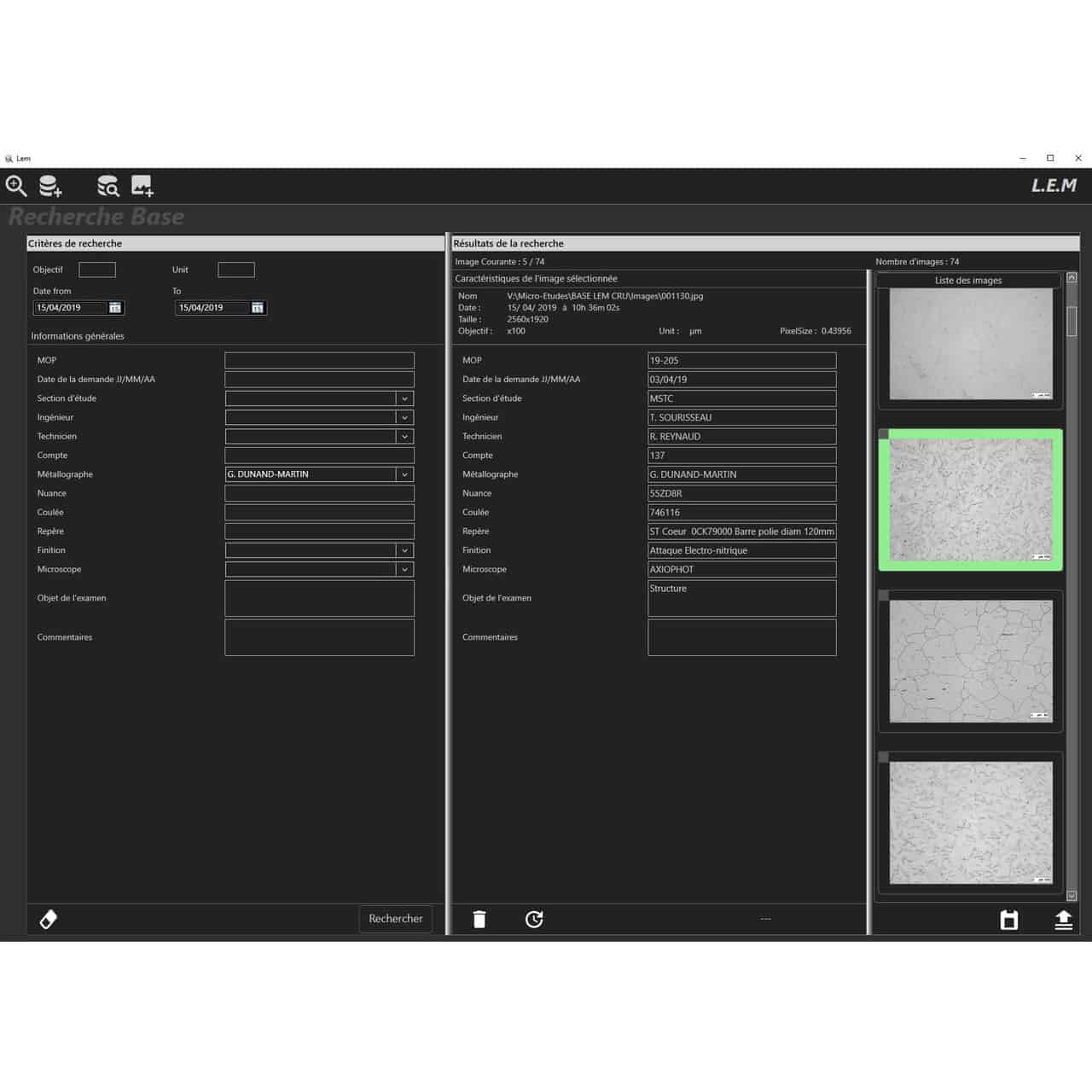Click the image list scrollbar thumb
The height and width of the screenshot is (1092, 1092).
click(1072, 321)
